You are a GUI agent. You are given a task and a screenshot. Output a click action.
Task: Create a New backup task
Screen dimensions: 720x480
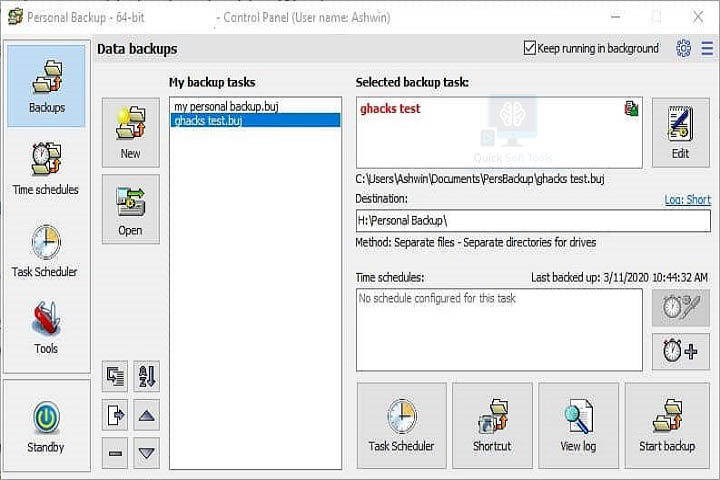click(130, 132)
